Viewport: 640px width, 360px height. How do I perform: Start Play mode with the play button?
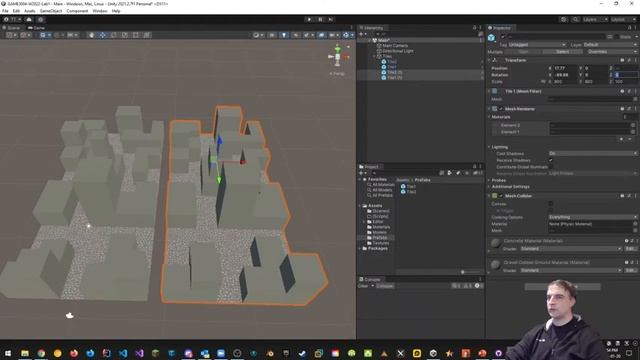309,19
